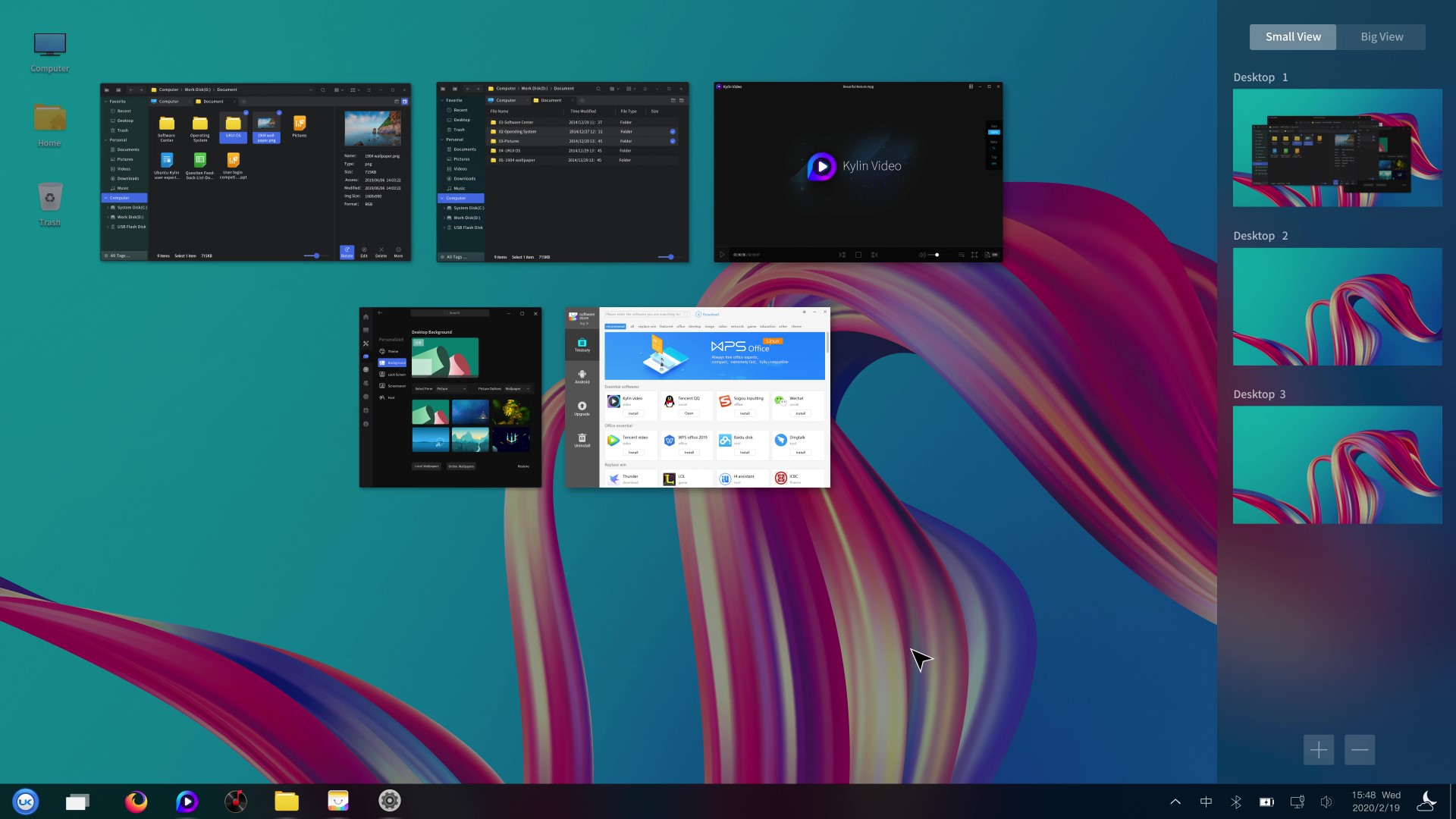Remove a desktop with minus button
The image size is (1456, 819).
1360,750
